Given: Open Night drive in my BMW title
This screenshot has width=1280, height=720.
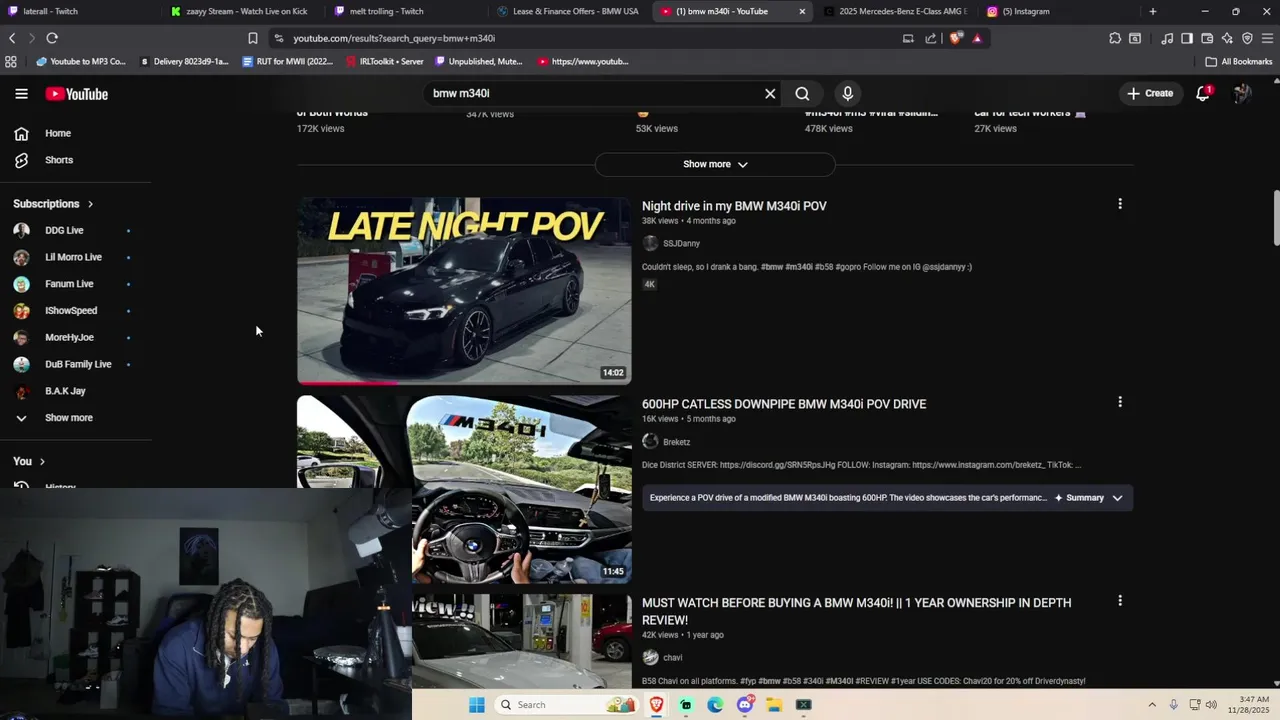Looking at the screenshot, I should tap(734, 206).
